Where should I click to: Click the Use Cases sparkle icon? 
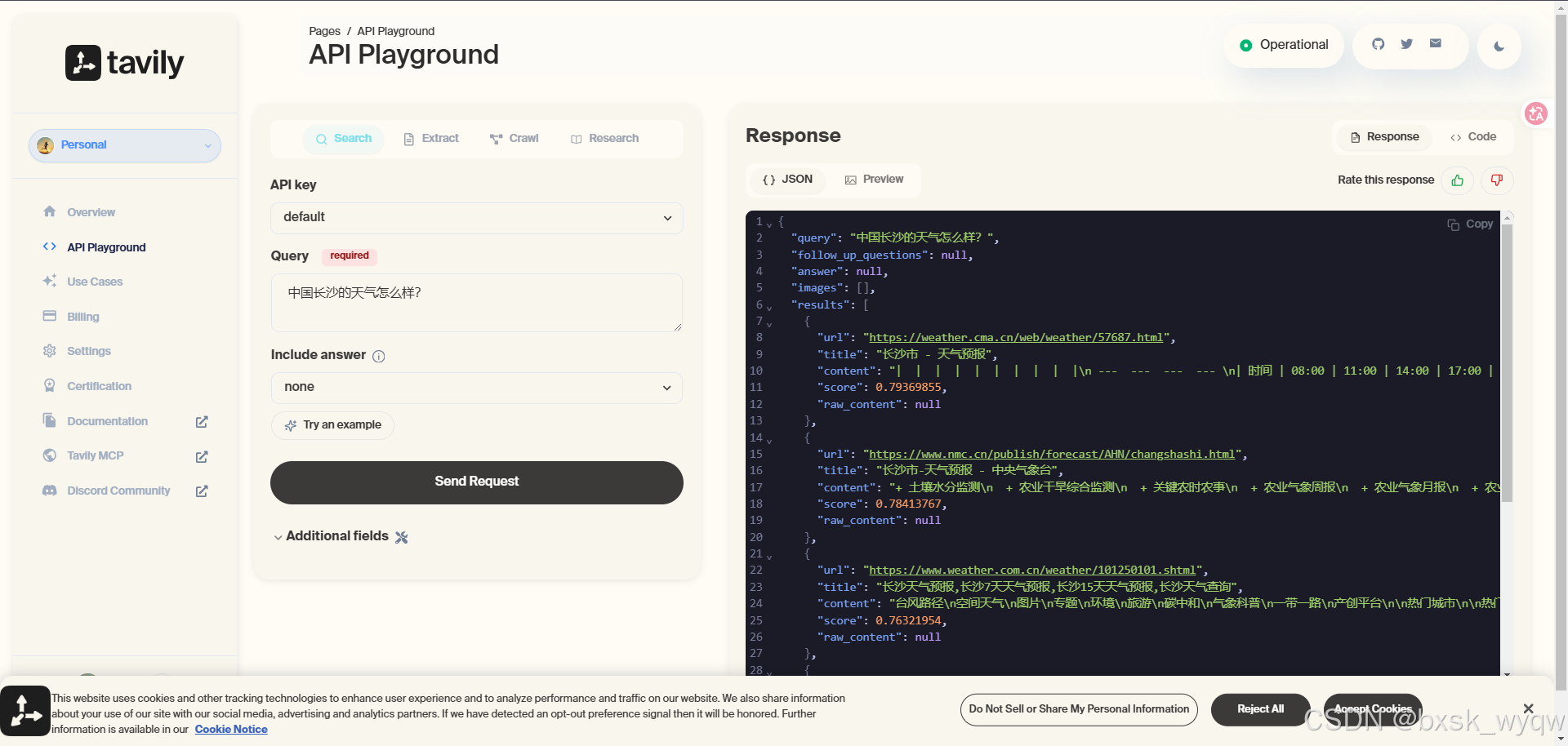click(50, 281)
